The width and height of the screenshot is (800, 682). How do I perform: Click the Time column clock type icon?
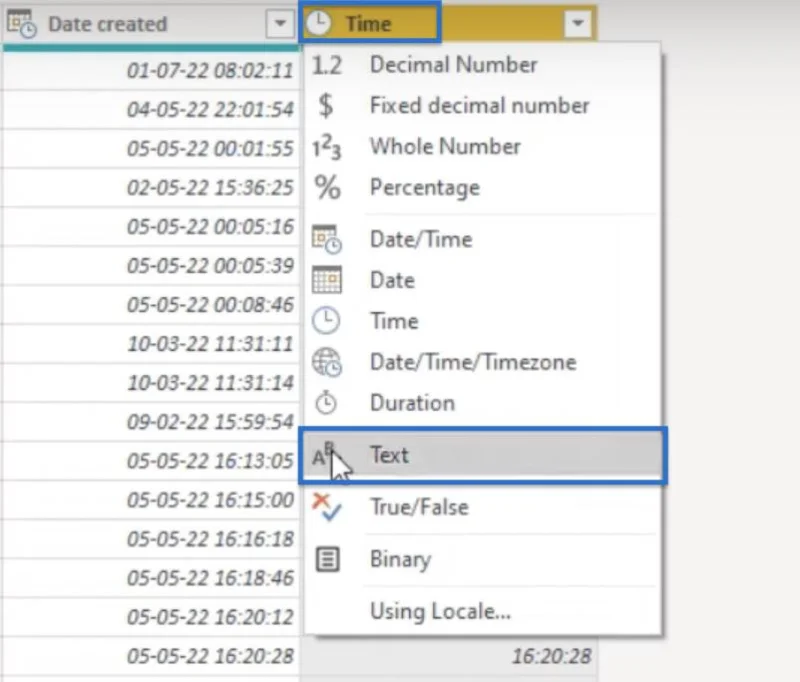[x=319, y=23]
